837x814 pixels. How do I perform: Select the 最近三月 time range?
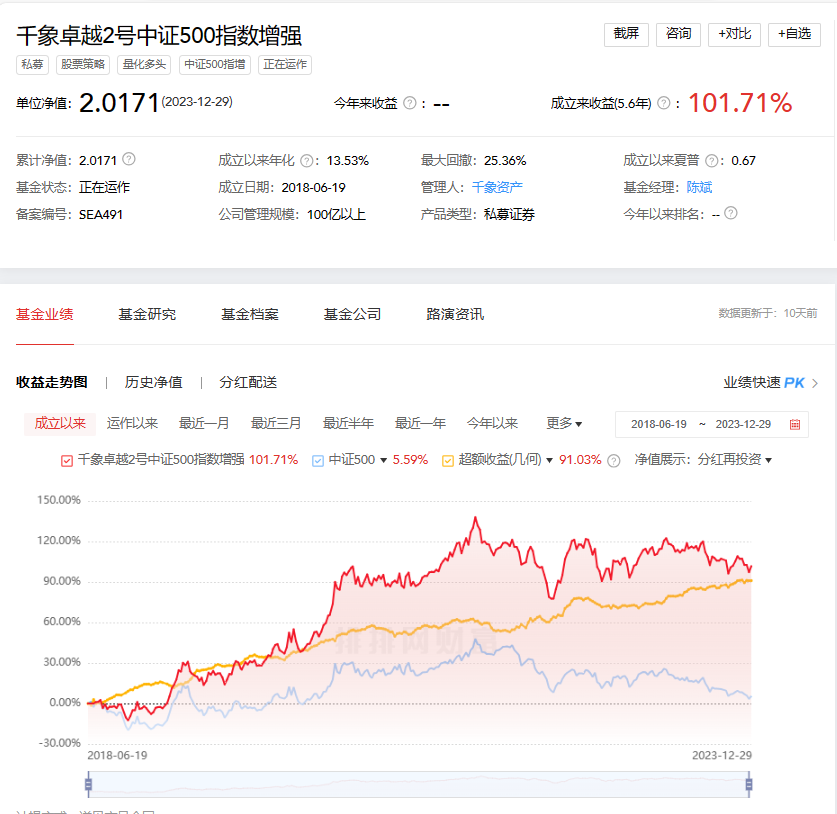tap(276, 424)
